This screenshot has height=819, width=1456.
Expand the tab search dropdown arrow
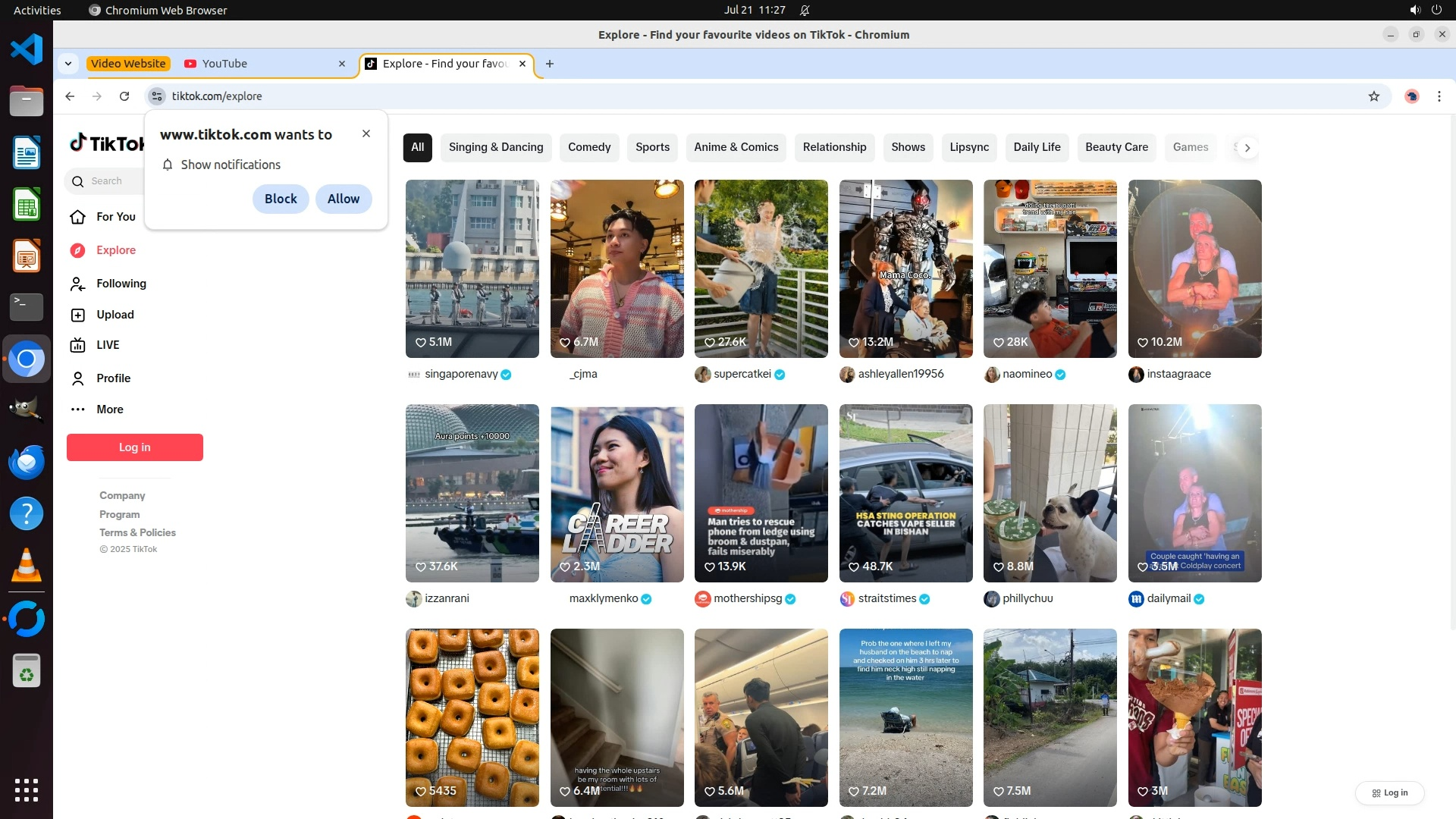(x=68, y=64)
